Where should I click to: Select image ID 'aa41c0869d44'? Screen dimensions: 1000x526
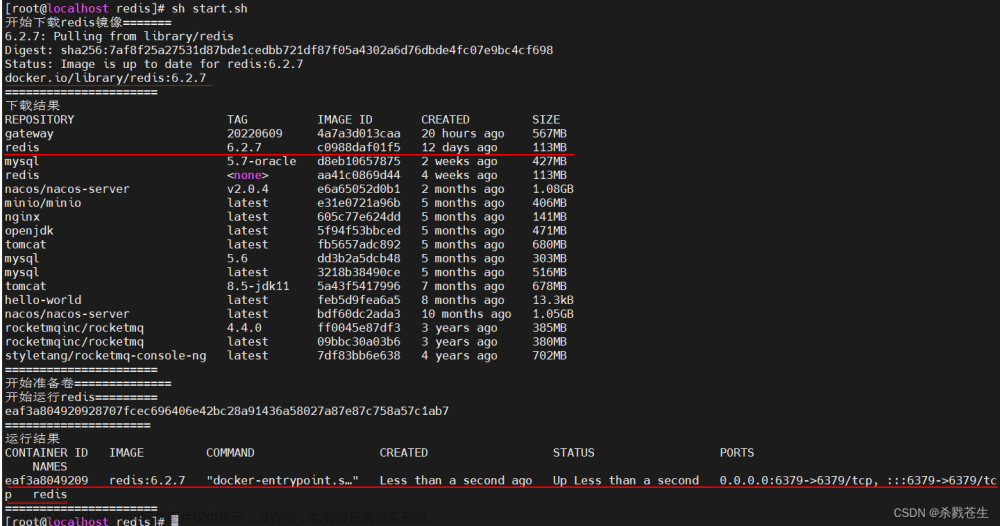358,175
